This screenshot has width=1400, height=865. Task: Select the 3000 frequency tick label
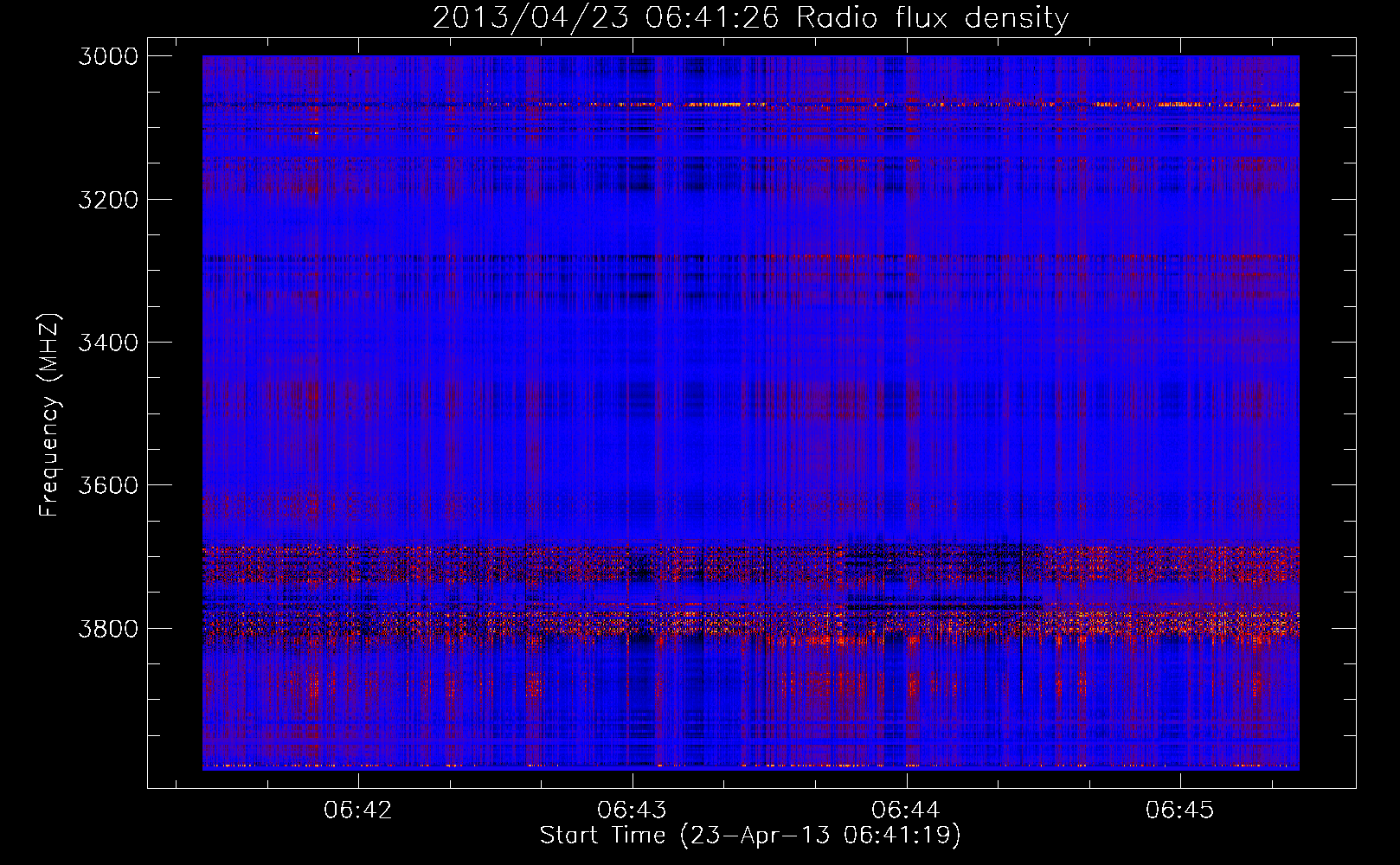click(108, 56)
